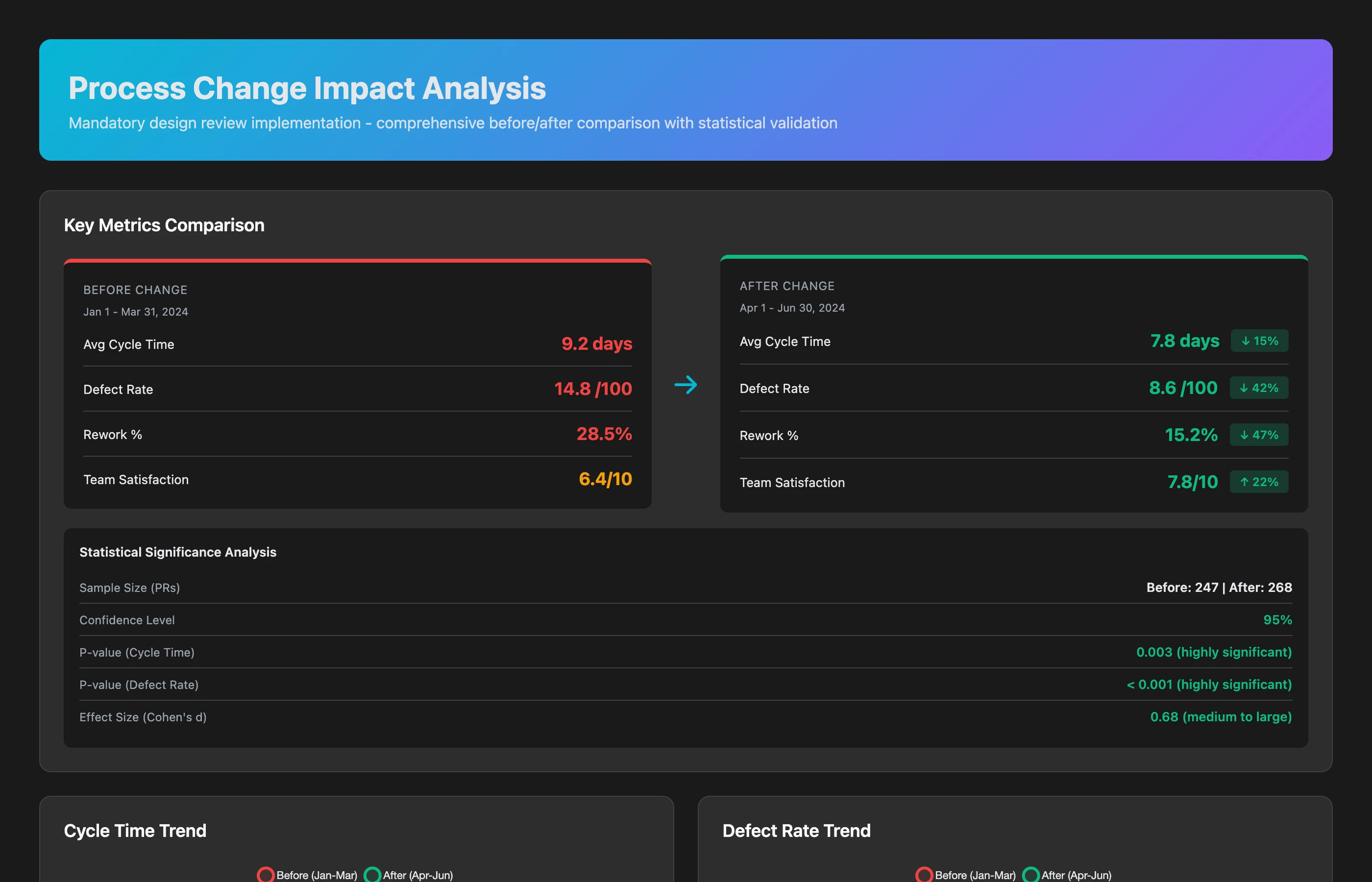Click the 95% confidence value
This screenshot has width=1372, height=882.
point(1277,620)
